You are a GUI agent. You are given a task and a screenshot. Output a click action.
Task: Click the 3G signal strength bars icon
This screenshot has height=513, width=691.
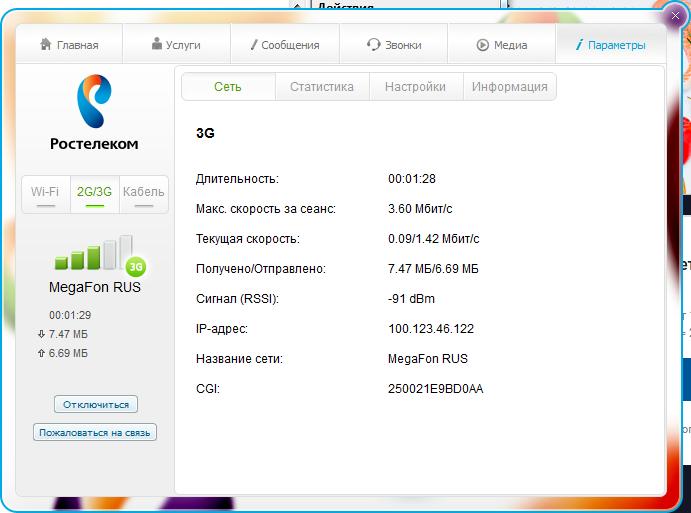click(x=92, y=254)
